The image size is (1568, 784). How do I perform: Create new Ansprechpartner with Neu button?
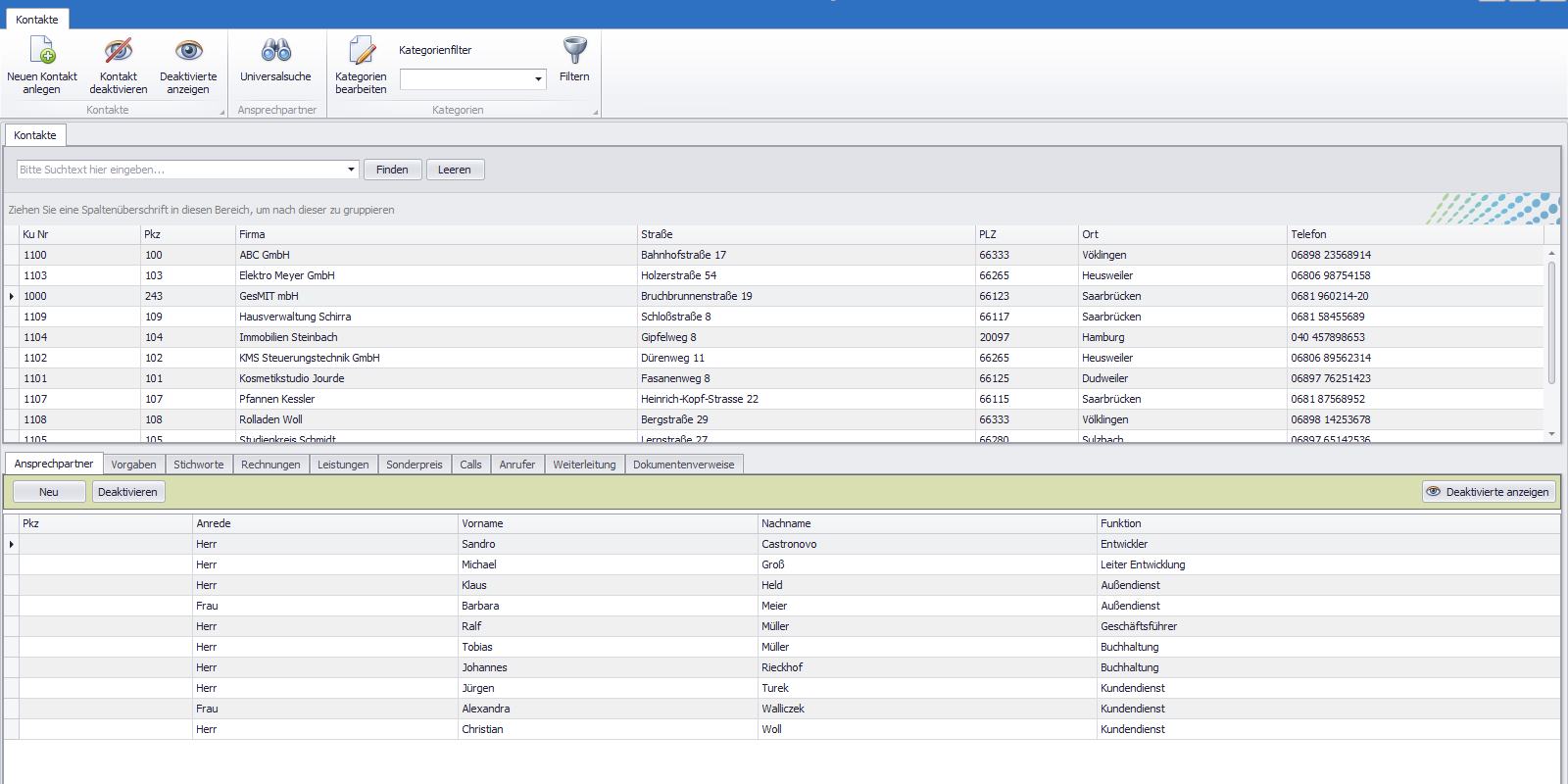point(49,492)
